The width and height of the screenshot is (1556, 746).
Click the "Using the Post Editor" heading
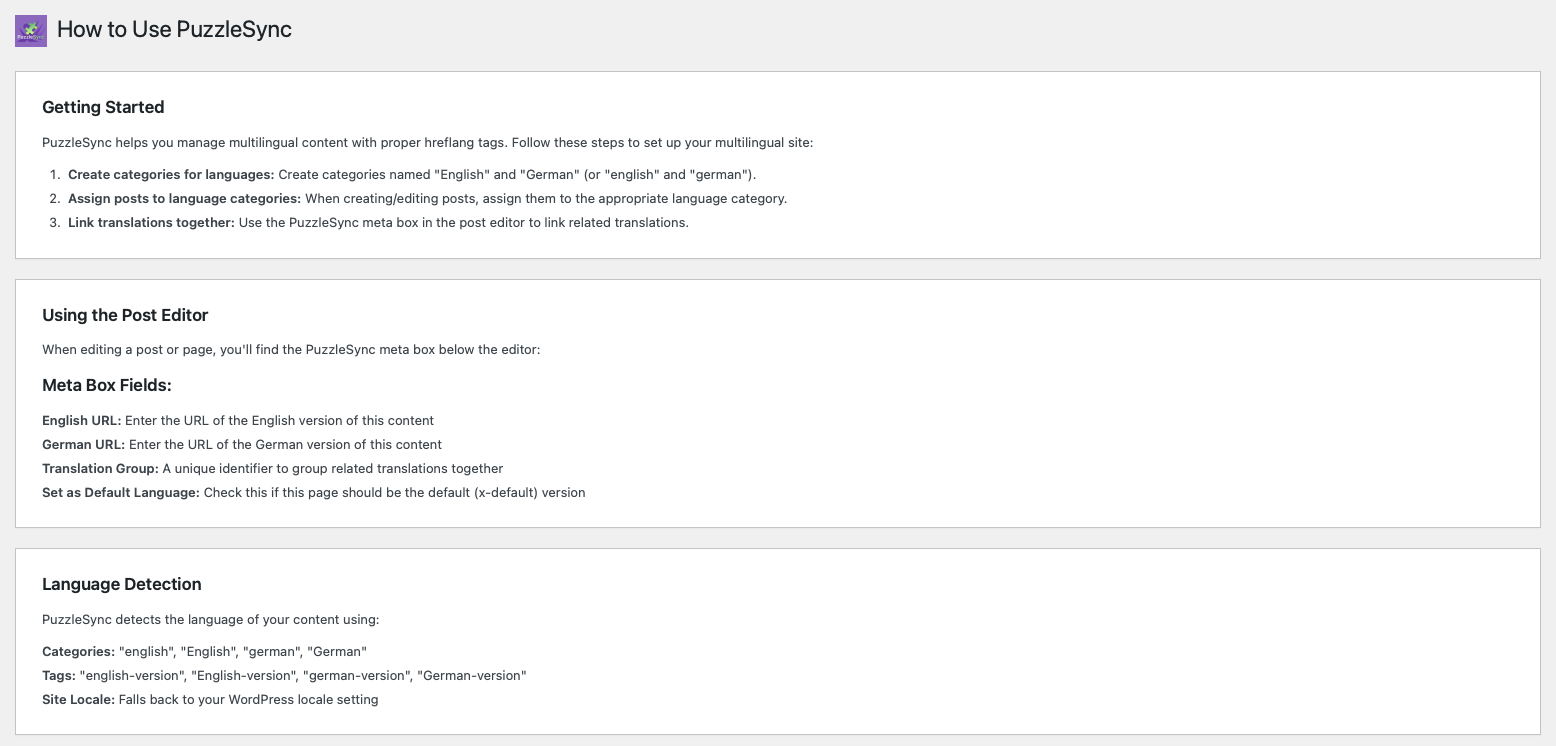pyautogui.click(x=125, y=315)
